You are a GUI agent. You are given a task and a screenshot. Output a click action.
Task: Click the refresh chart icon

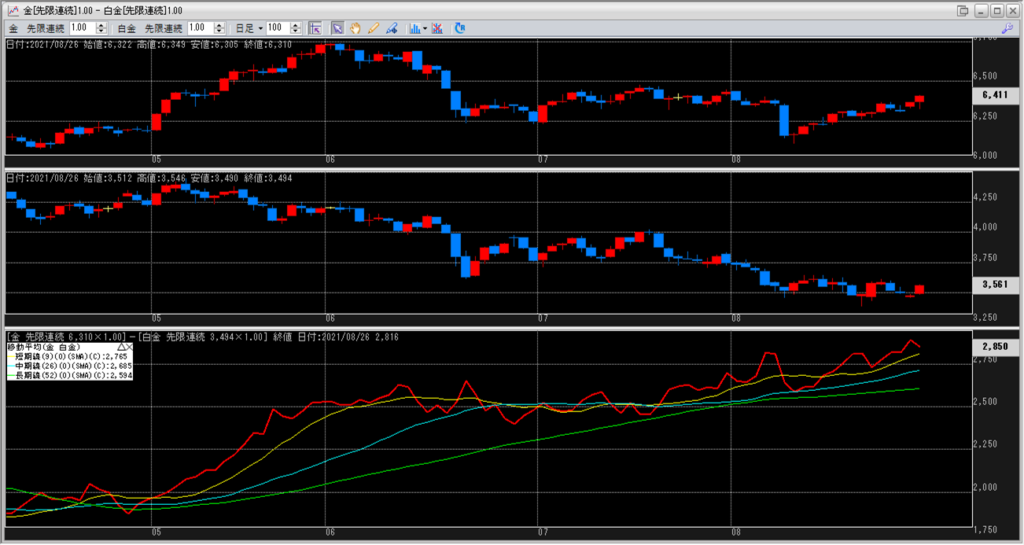(x=459, y=28)
